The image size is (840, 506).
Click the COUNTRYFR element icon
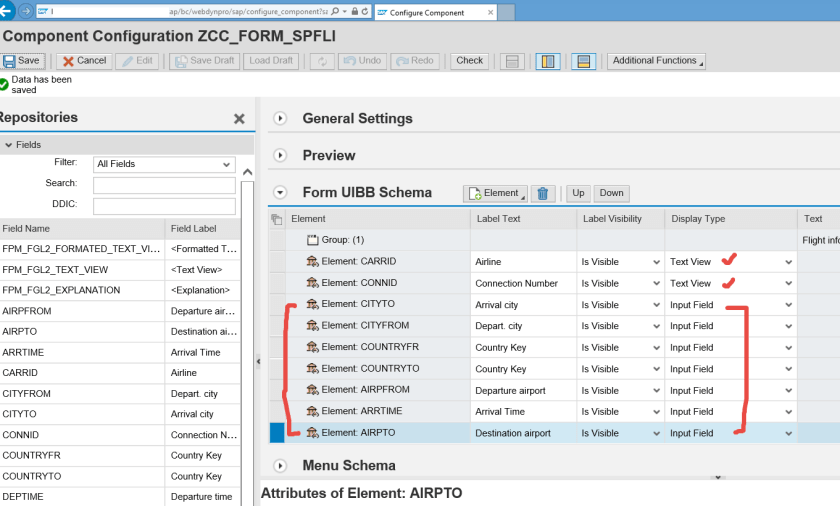pyautogui.click(x=312, y=347)
